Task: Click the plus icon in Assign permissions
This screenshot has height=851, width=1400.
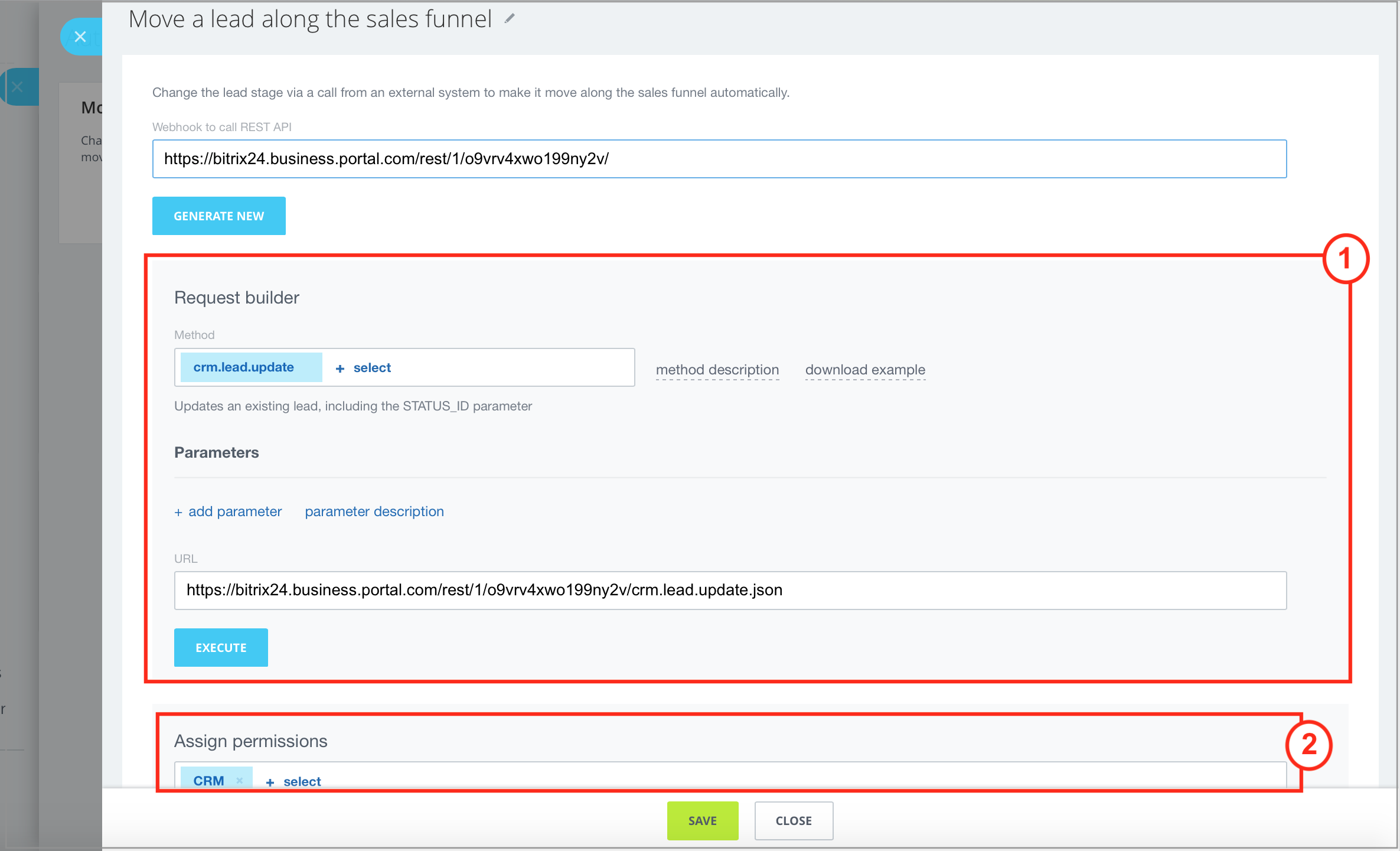Action: (270, 782)
